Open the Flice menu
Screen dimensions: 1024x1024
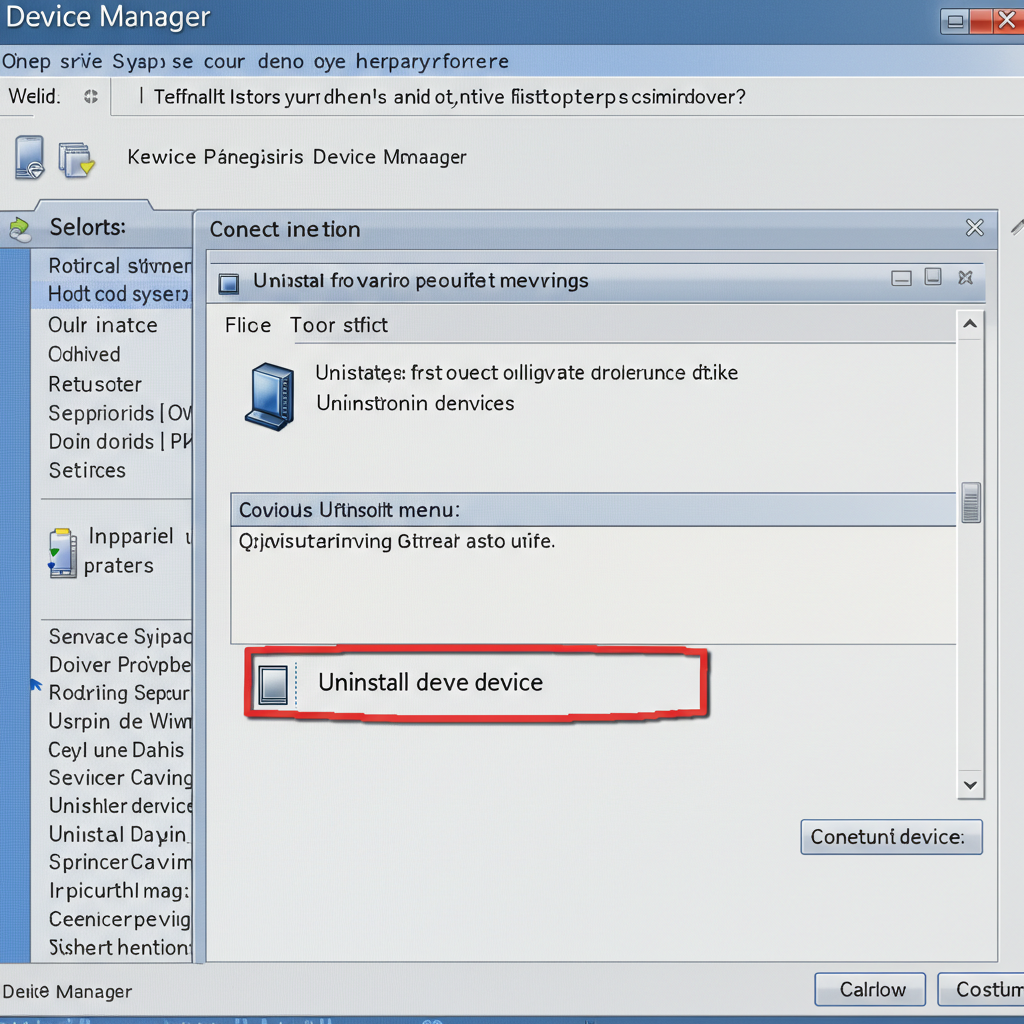pos(248,325)
